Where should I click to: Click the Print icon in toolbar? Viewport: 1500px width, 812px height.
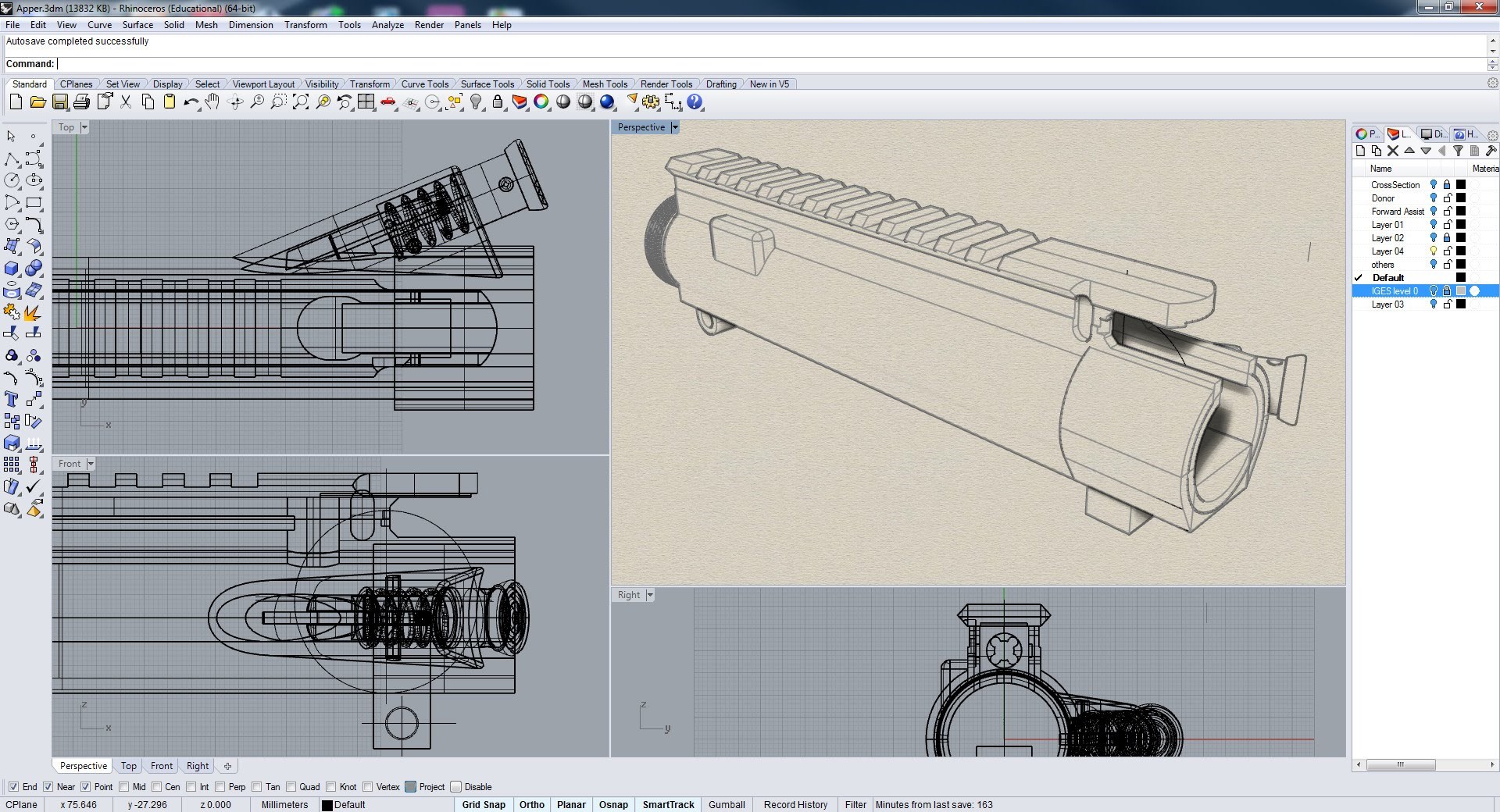(81, 102)
